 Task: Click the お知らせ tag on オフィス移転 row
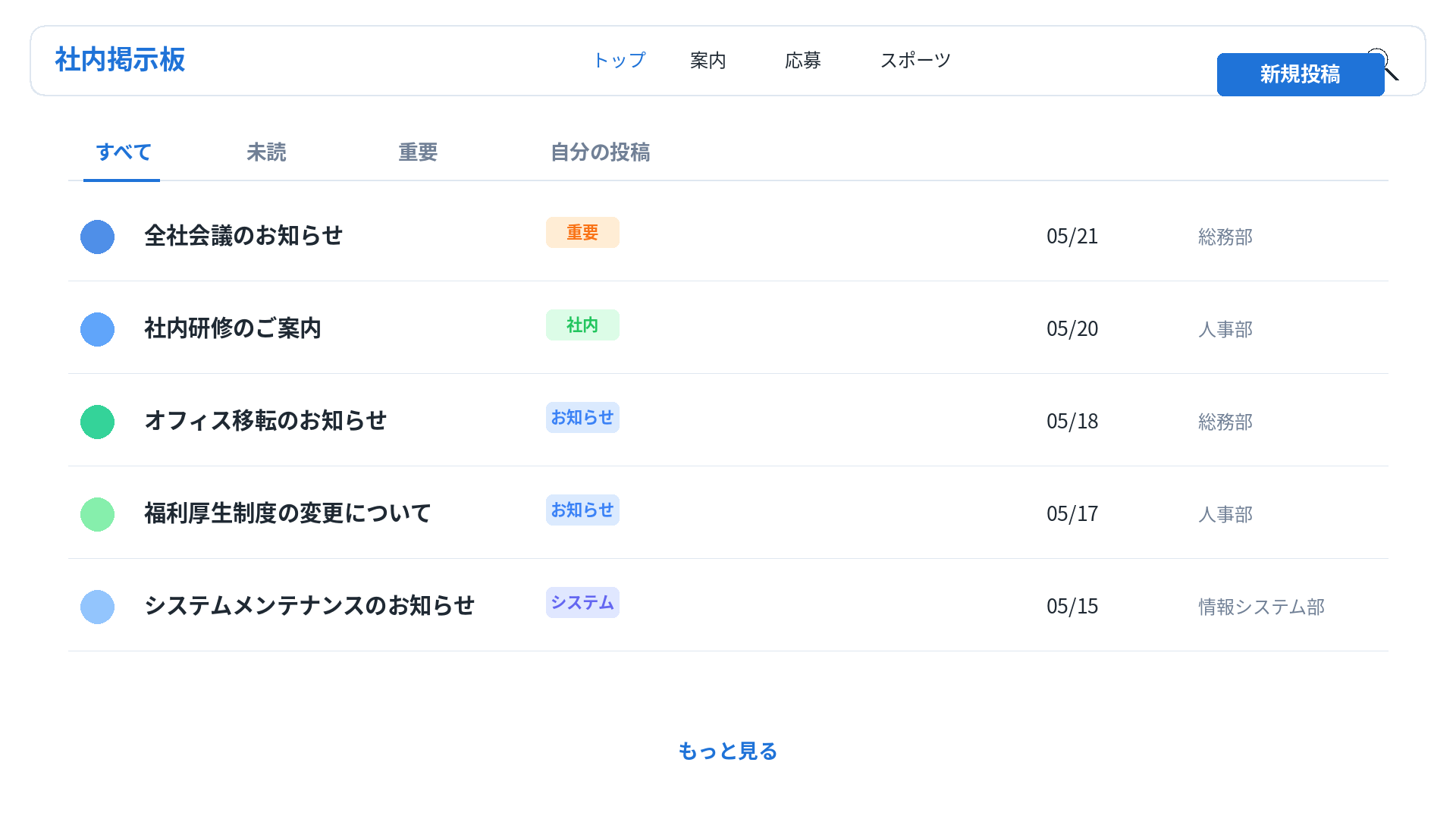point(582,418)
